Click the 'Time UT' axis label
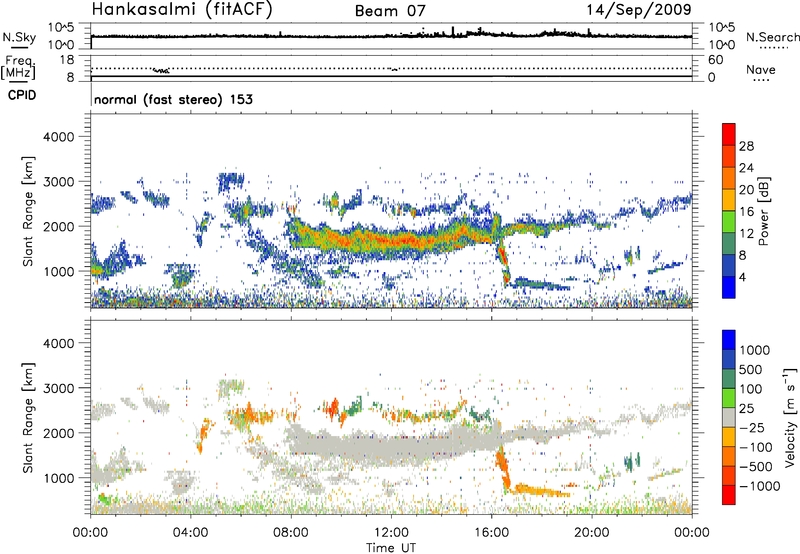This screenshot has height=554, width=800. coord(391,547)
